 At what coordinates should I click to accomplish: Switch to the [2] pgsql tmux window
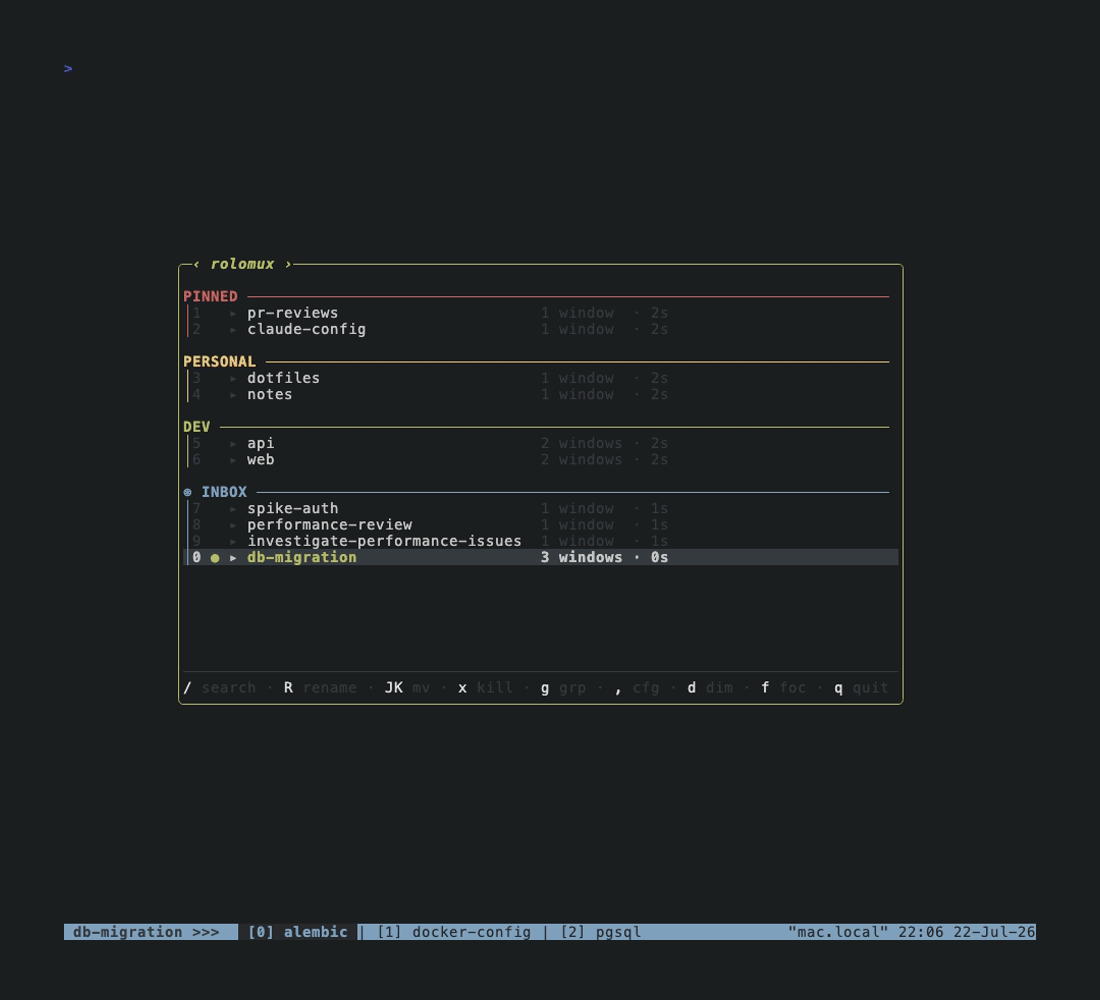pos(601,933)
